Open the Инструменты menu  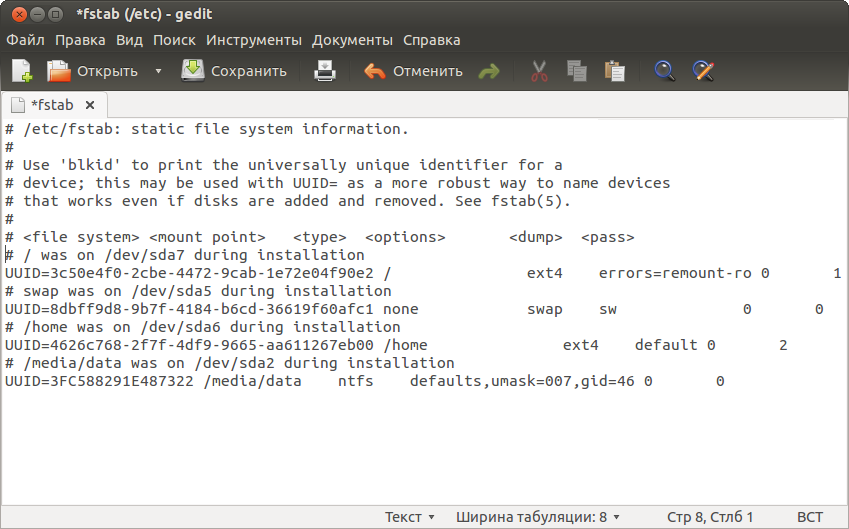coord(253,40)
